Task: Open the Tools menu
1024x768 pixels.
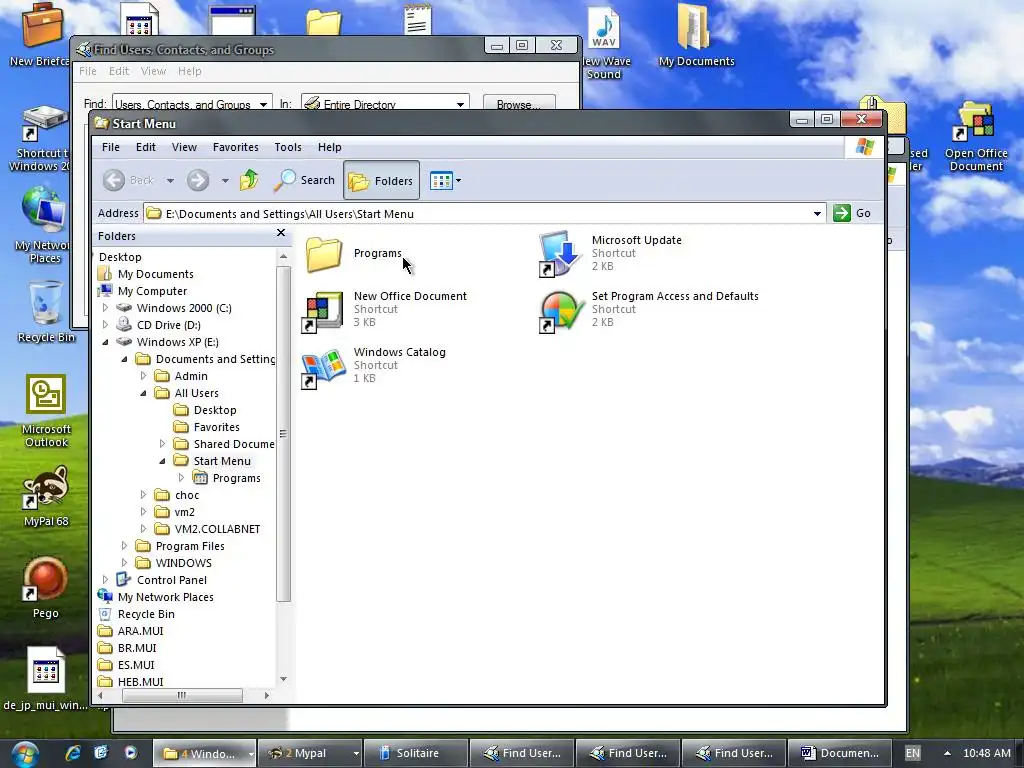Action: click(x=288, y=147)
